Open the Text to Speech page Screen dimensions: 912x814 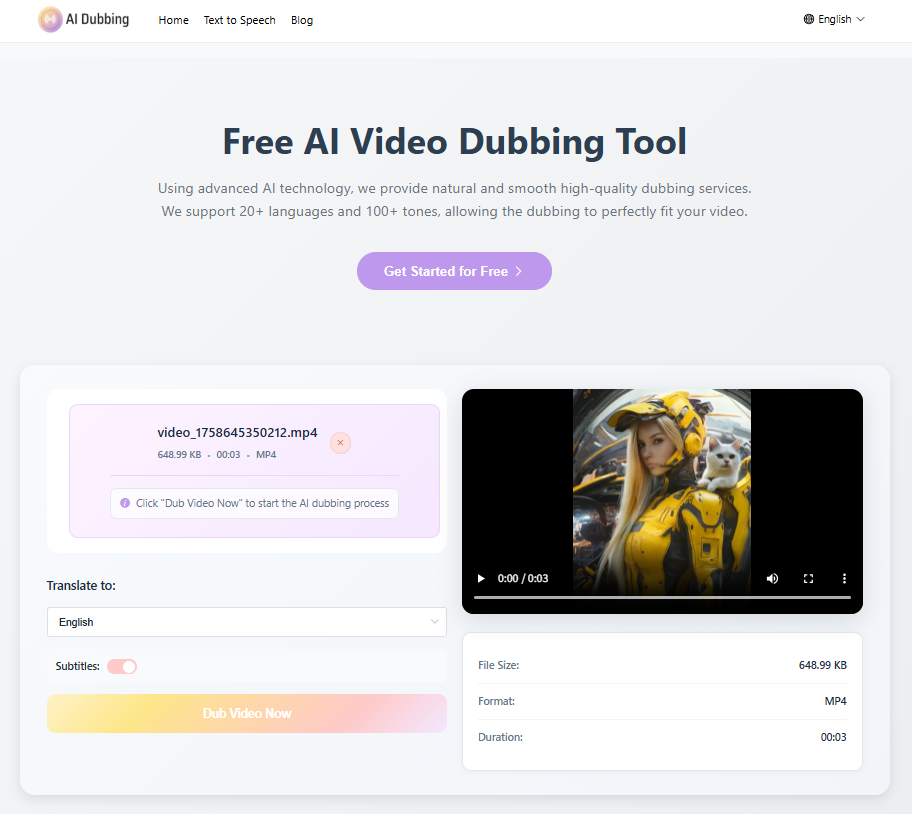point(239,20)
